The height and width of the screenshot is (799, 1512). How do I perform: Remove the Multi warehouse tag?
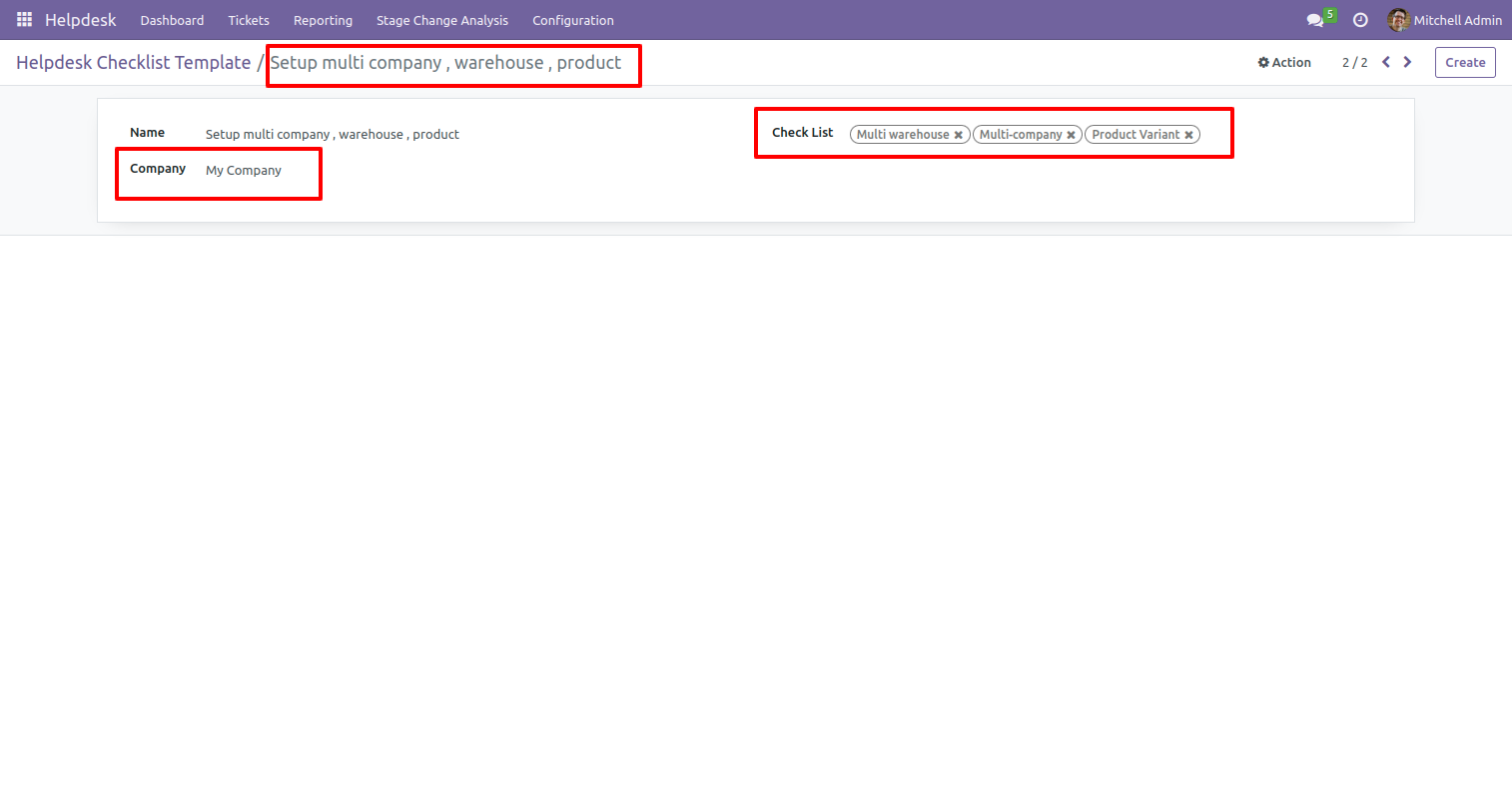pyautogui.click(x=959, y=135)
